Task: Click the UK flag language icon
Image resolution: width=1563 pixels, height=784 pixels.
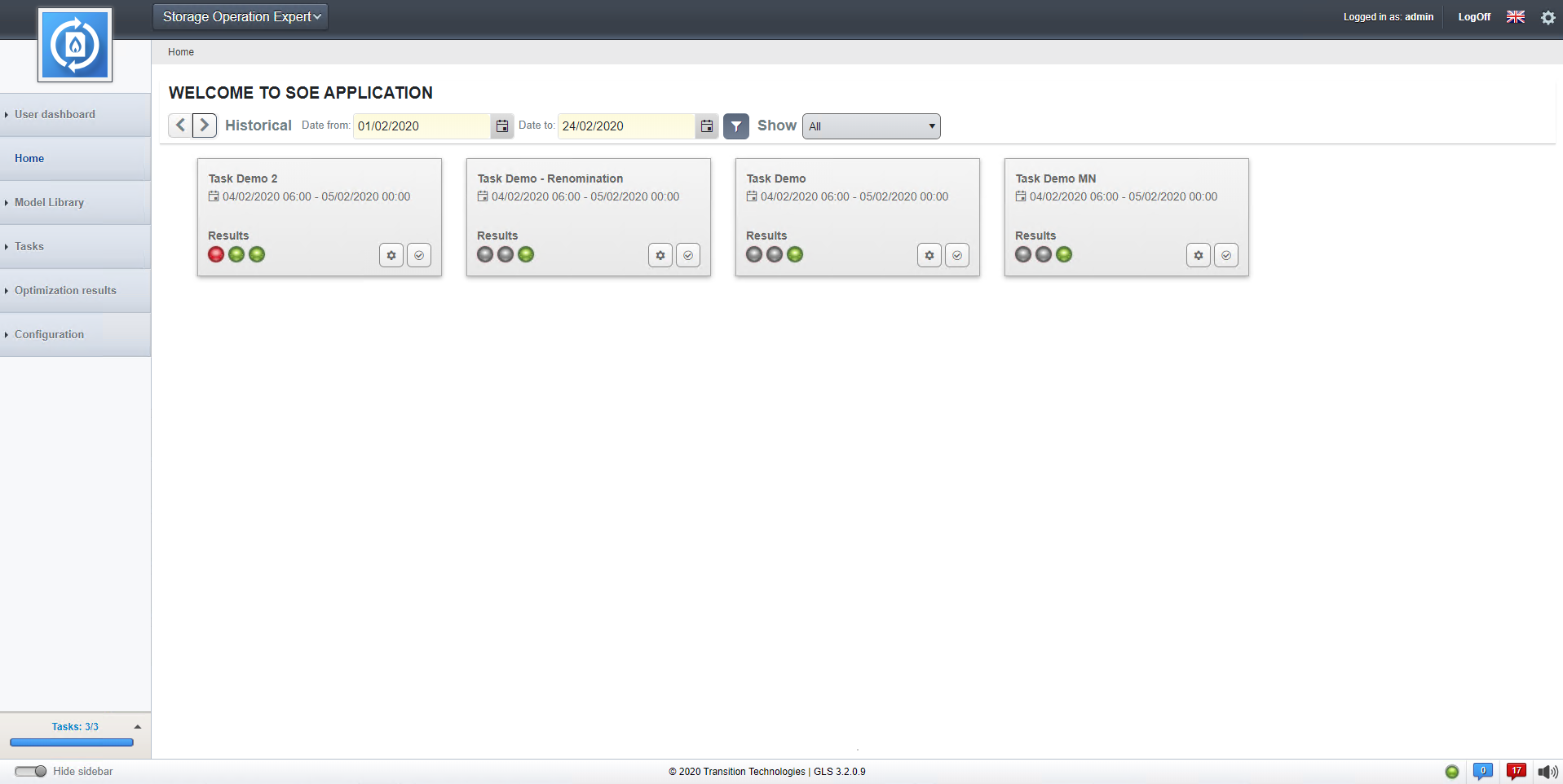Action: [1516, 17]
